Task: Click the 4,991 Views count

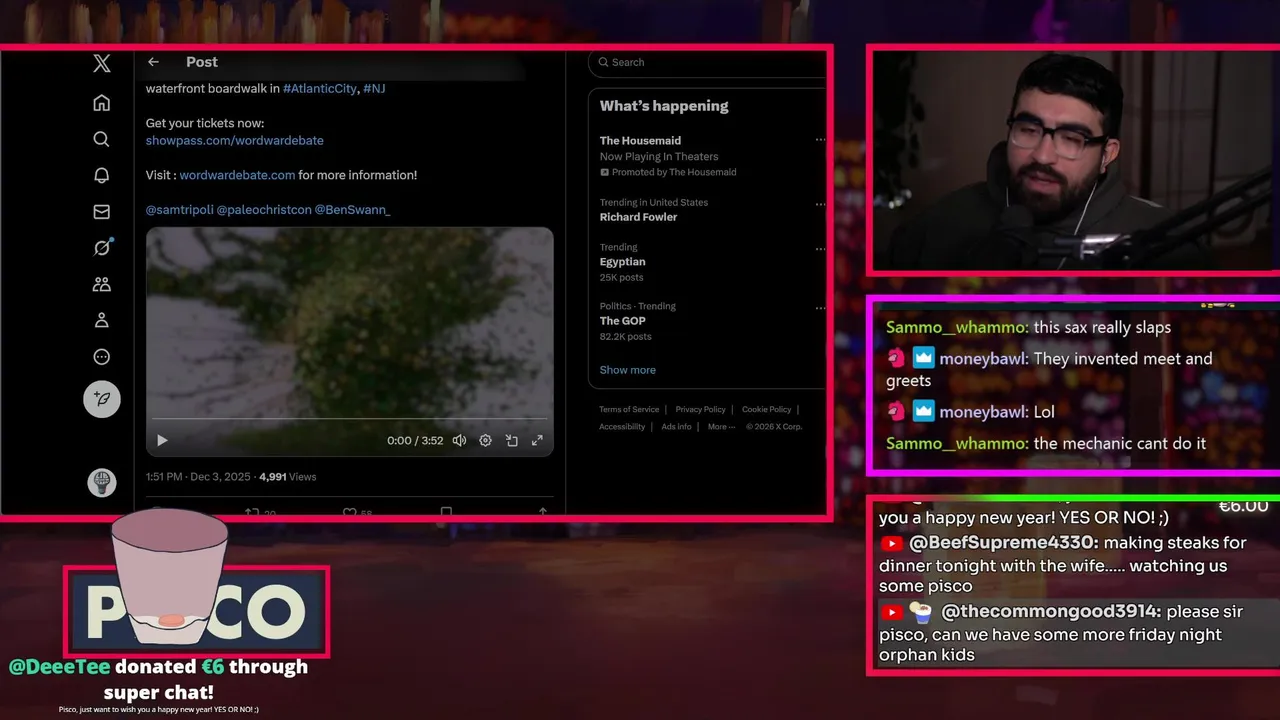Action: [x=288, y=477]
